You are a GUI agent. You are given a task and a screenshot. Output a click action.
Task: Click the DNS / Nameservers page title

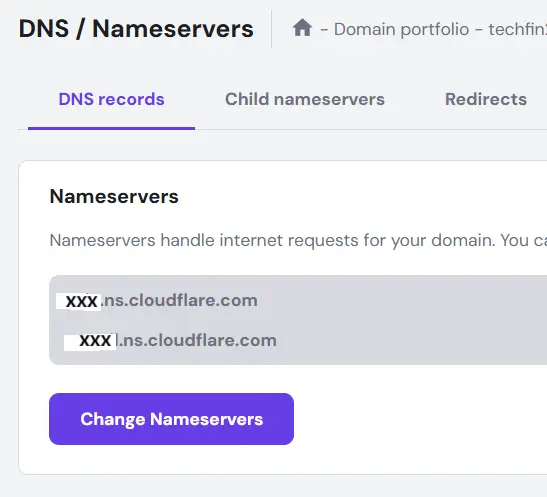[x=136, y=29]
